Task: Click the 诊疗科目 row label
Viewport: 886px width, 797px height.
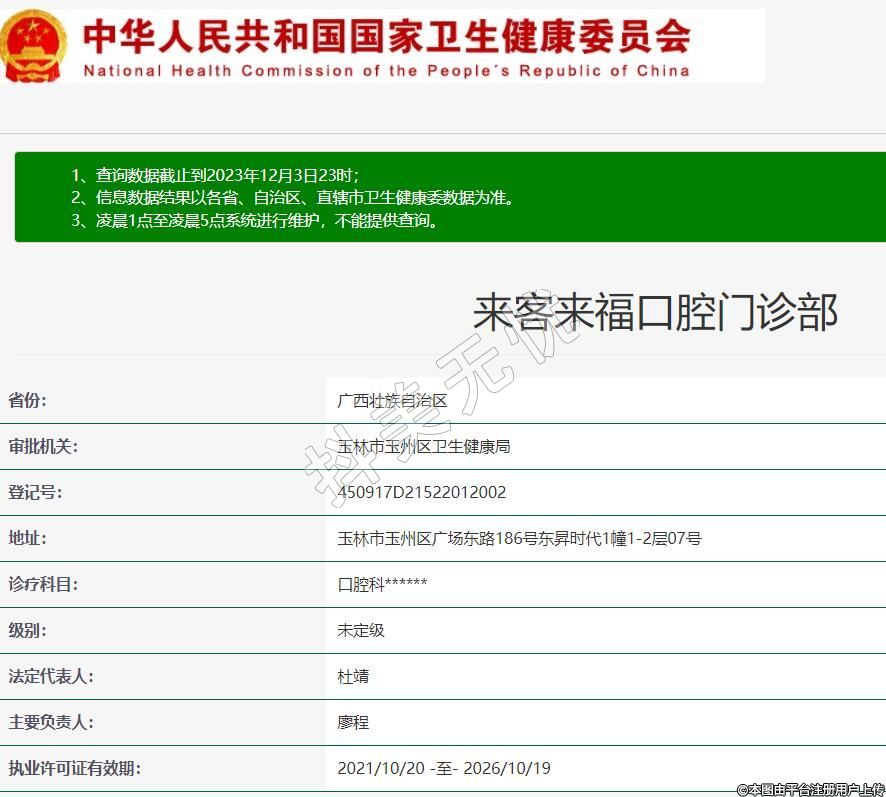Action: pos(43,585)
